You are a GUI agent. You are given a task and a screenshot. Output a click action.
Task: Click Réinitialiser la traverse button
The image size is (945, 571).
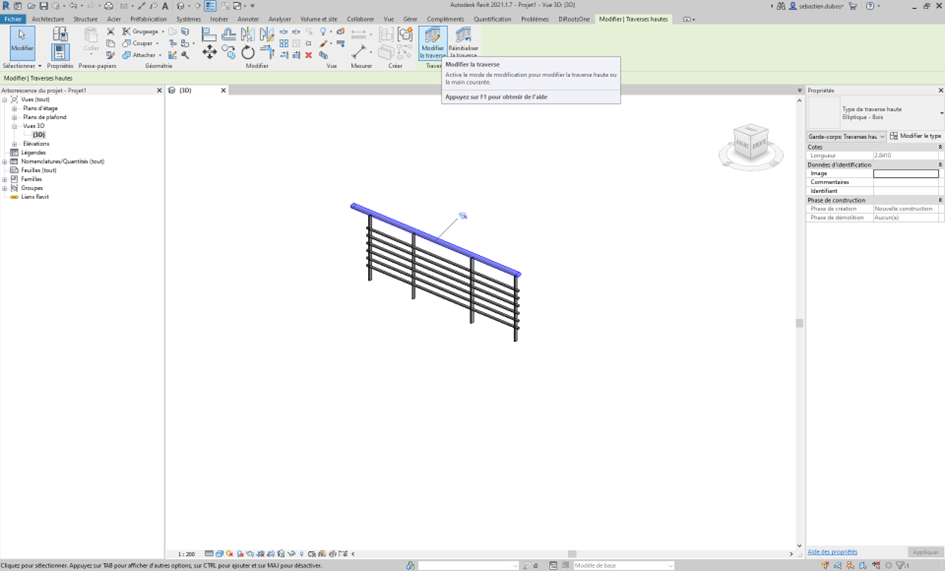463,43
